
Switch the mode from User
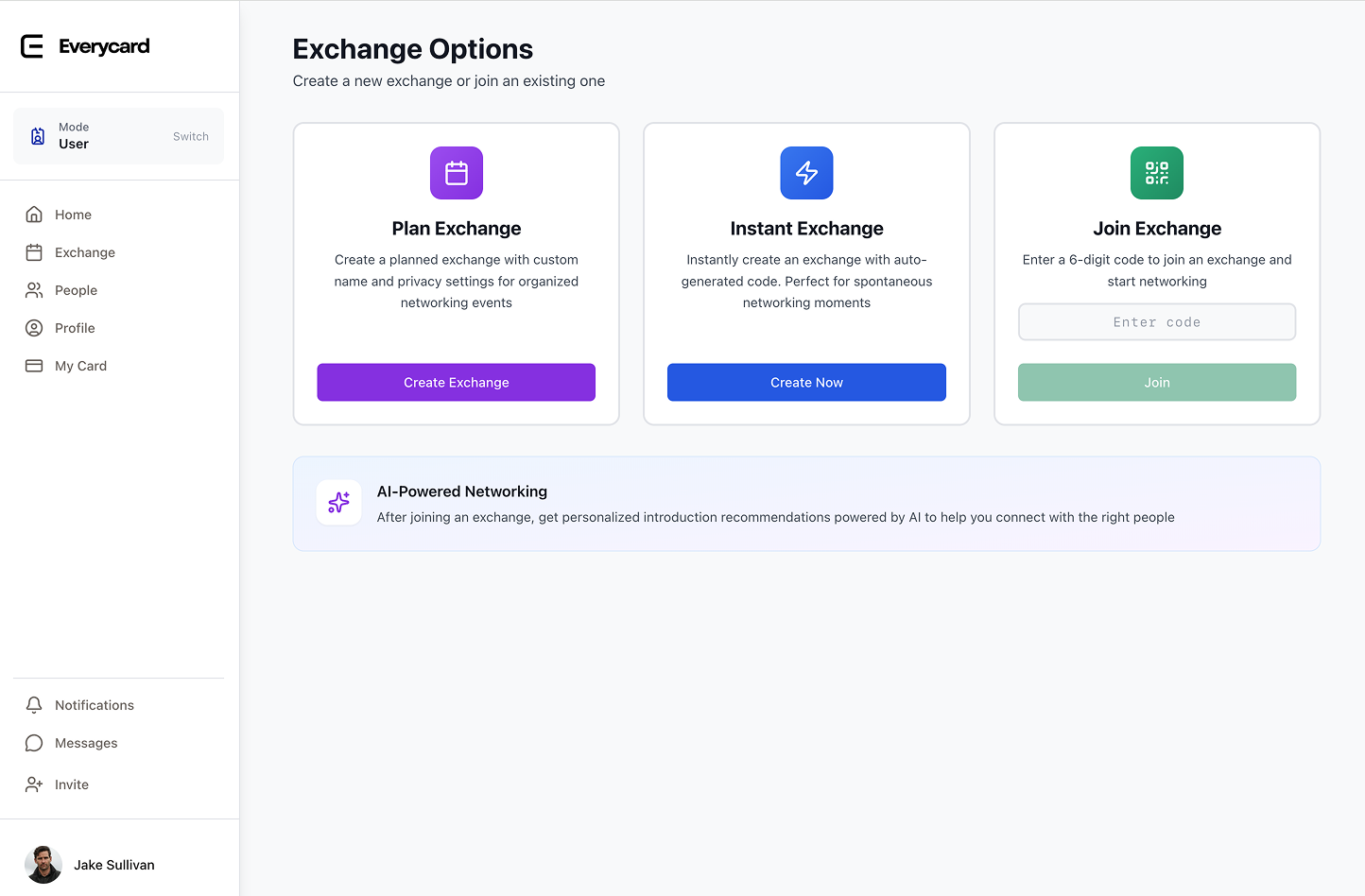point(191,136)
